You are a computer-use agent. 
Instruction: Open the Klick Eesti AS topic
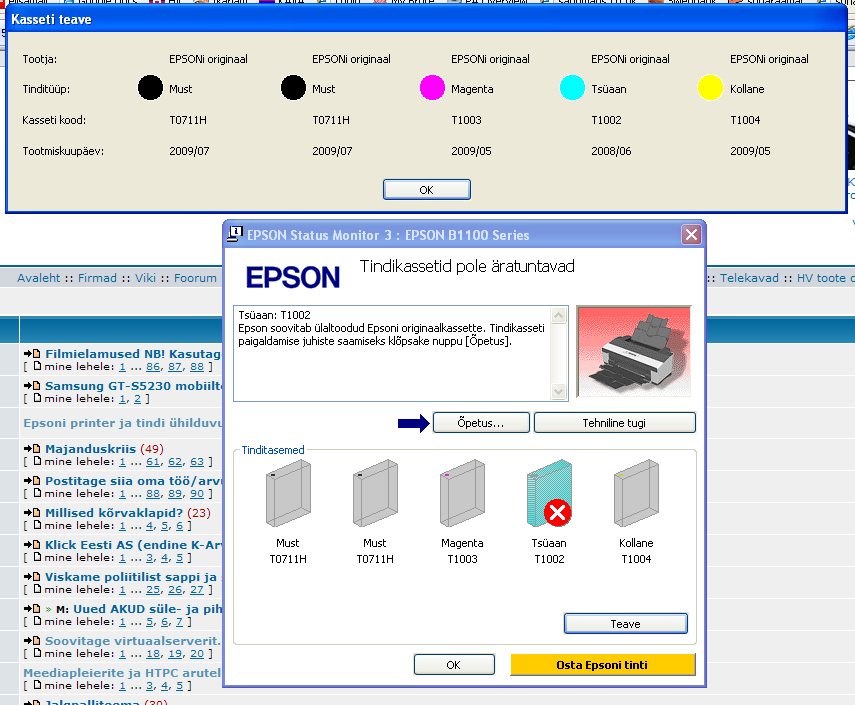pyautogui.click(x=134, y=545)
